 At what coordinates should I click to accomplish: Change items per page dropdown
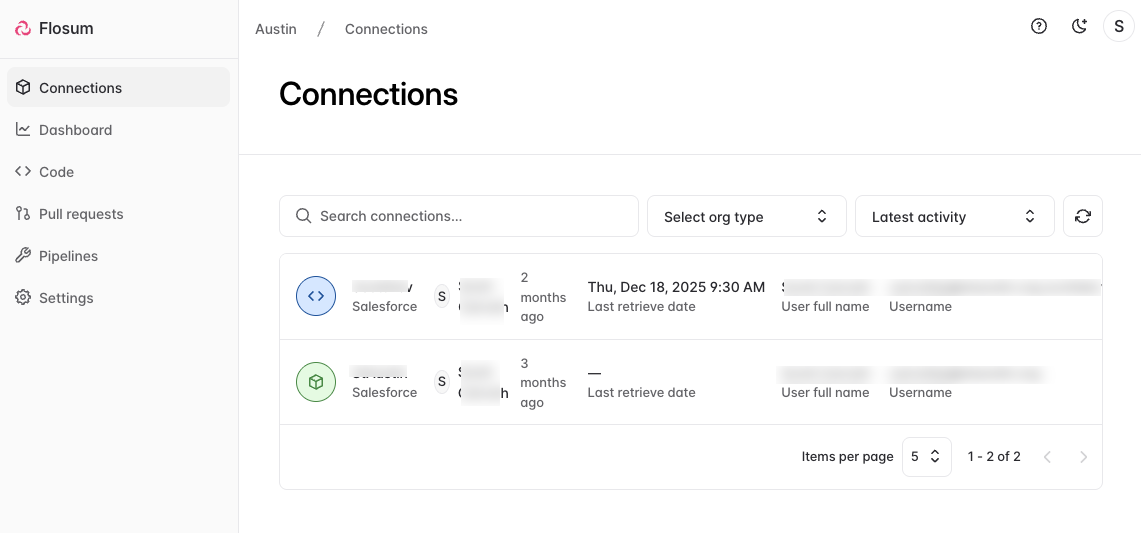pos(926,456)
